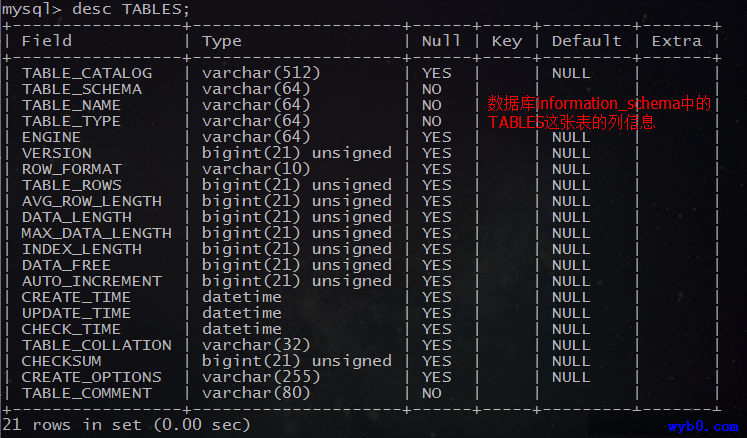Click the Key column header
747x438 pixels.
[506, 42]
